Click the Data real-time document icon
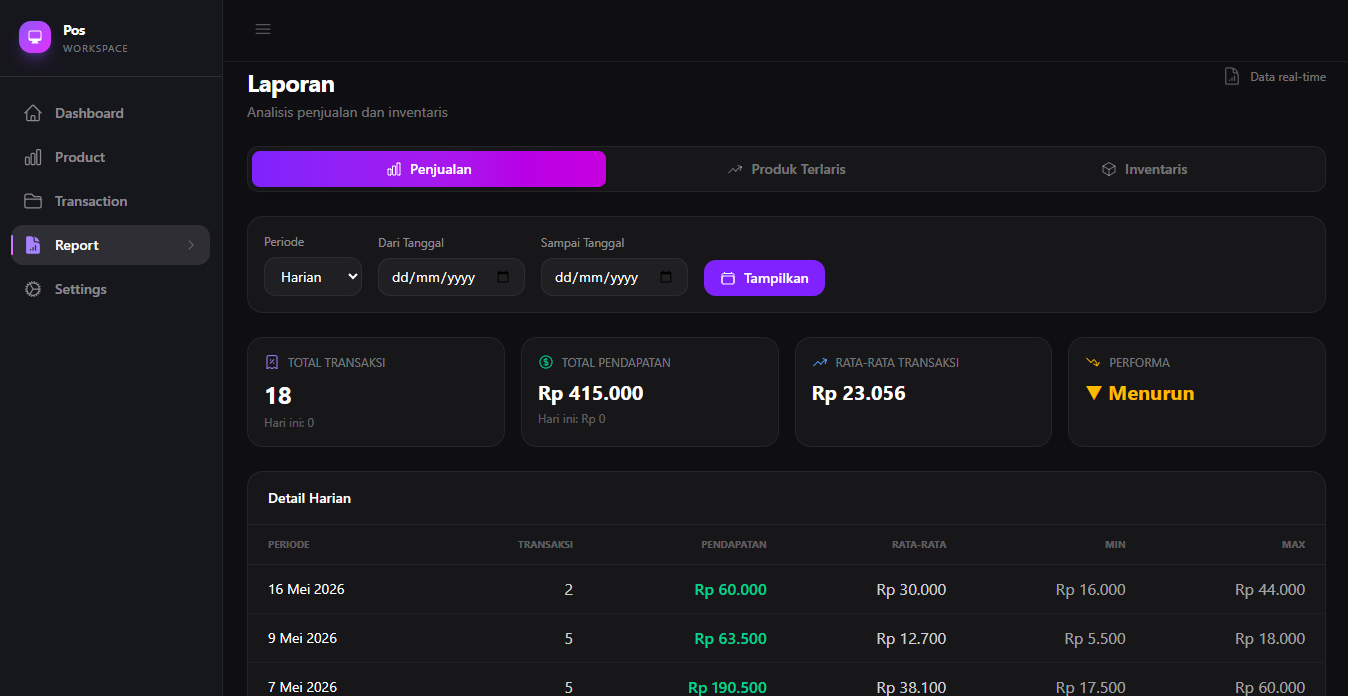The width and height of the screenshot is (1348, 696). point(1232,77)
